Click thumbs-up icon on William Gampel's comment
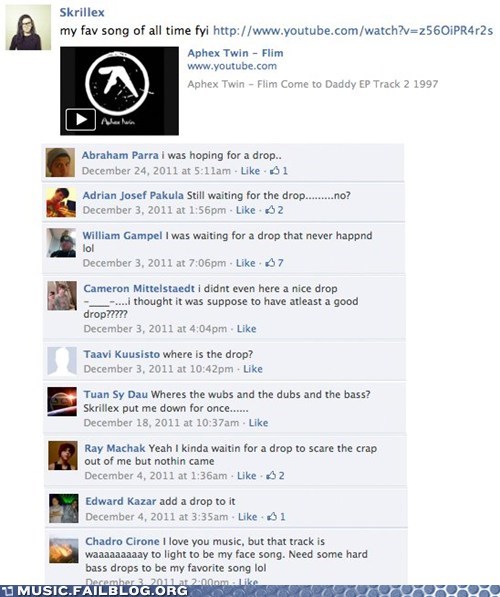500x597 pixels. [x=270, y=263]
